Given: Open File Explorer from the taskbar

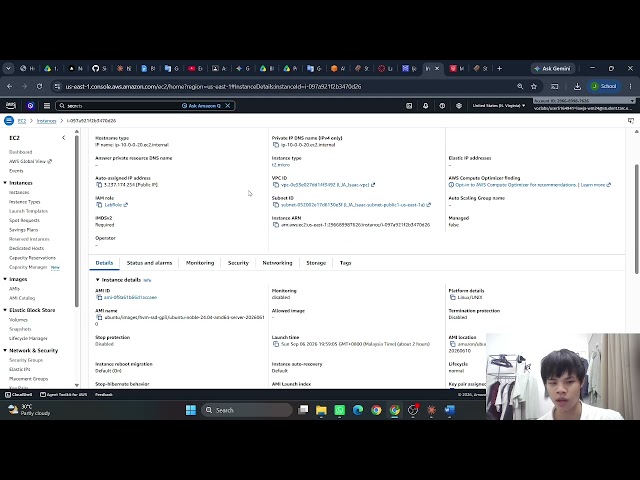Looking at the screenshot, I should coord(321,410).
